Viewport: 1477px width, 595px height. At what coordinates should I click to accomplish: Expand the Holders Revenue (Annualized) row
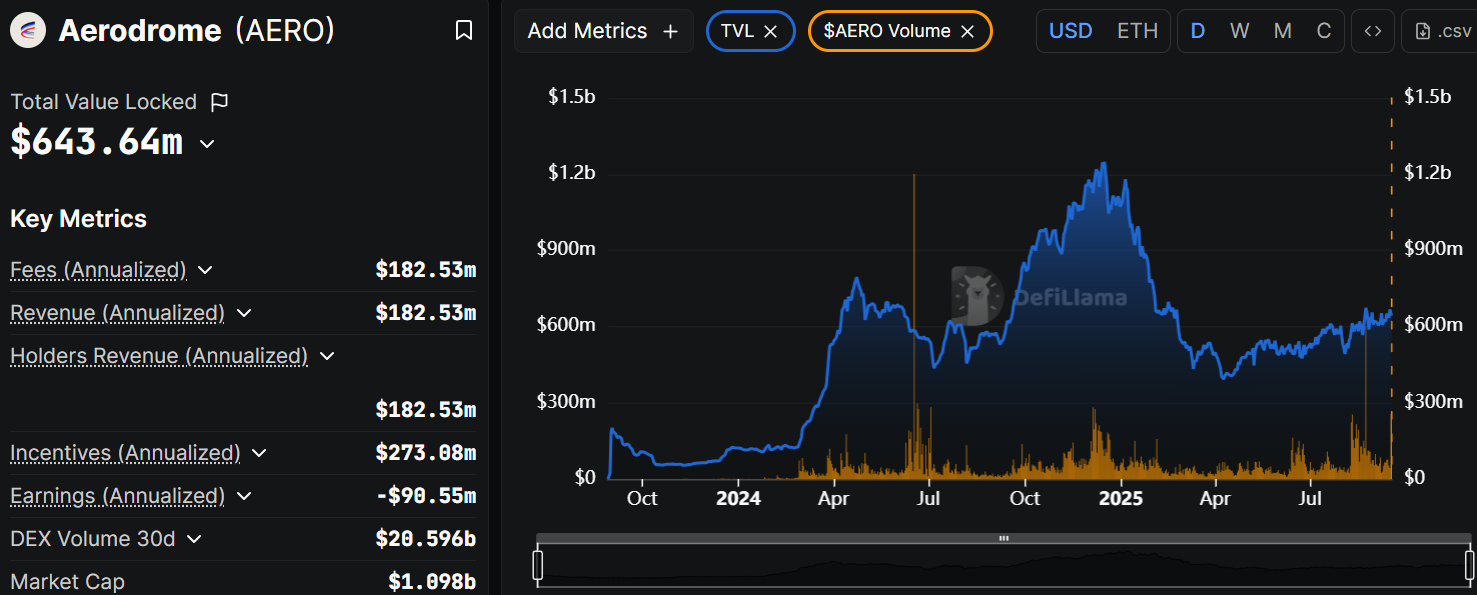(326, 356)
